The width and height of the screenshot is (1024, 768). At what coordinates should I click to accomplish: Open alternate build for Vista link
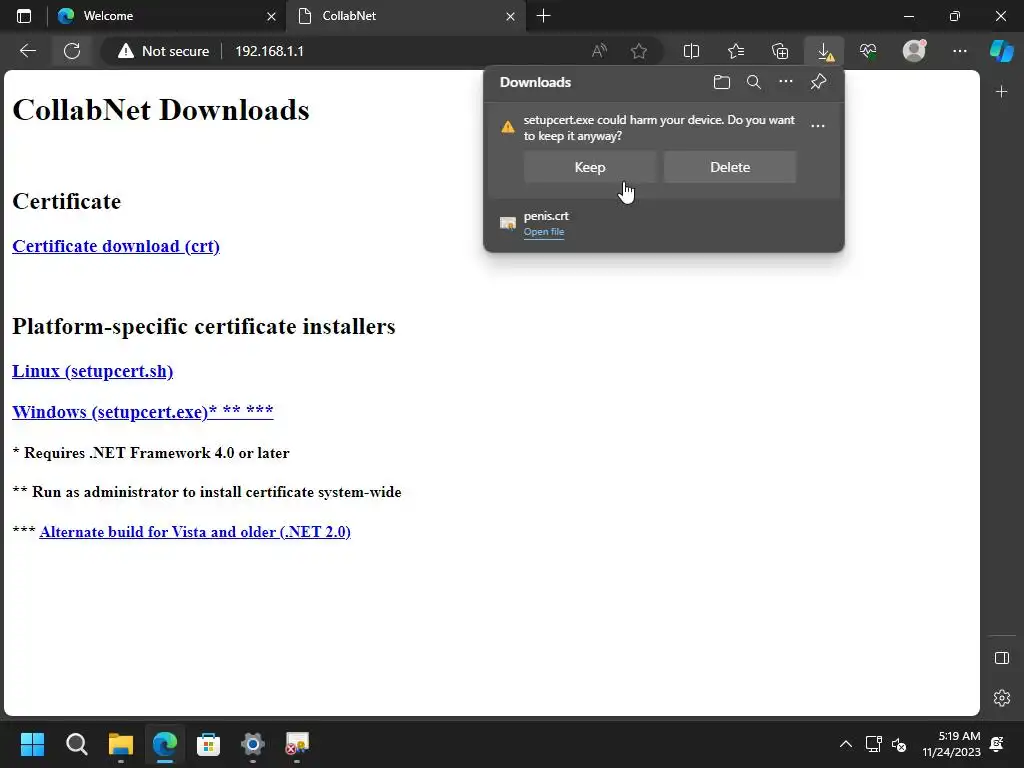pos(195,532)
